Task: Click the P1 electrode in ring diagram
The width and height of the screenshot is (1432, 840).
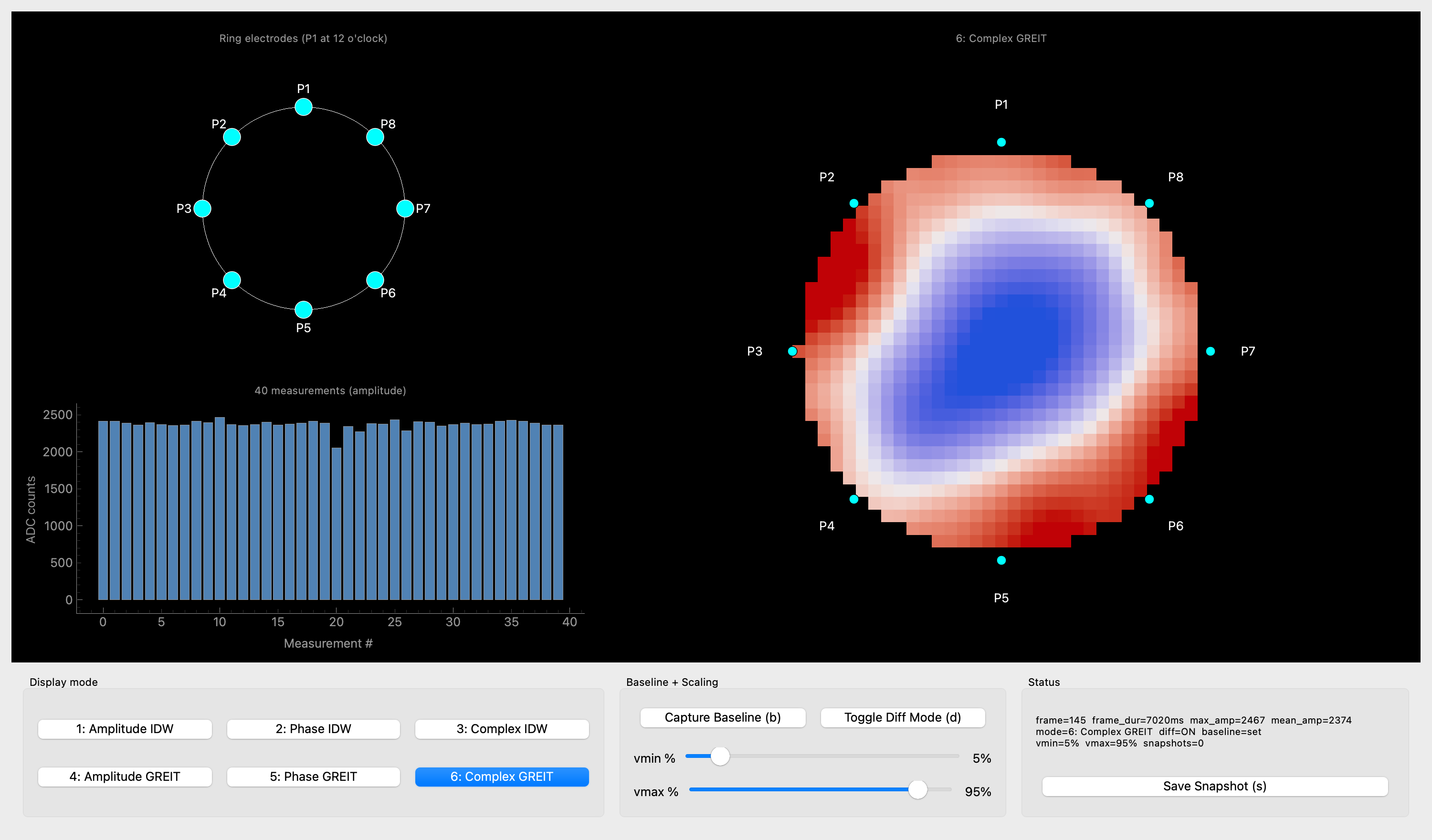Action: (x=304, y=107)
